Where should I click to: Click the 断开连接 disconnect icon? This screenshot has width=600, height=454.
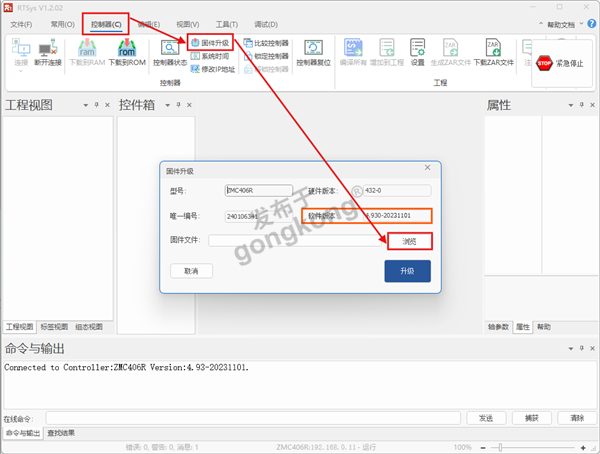pyautogui.click(x=48, y=52)
